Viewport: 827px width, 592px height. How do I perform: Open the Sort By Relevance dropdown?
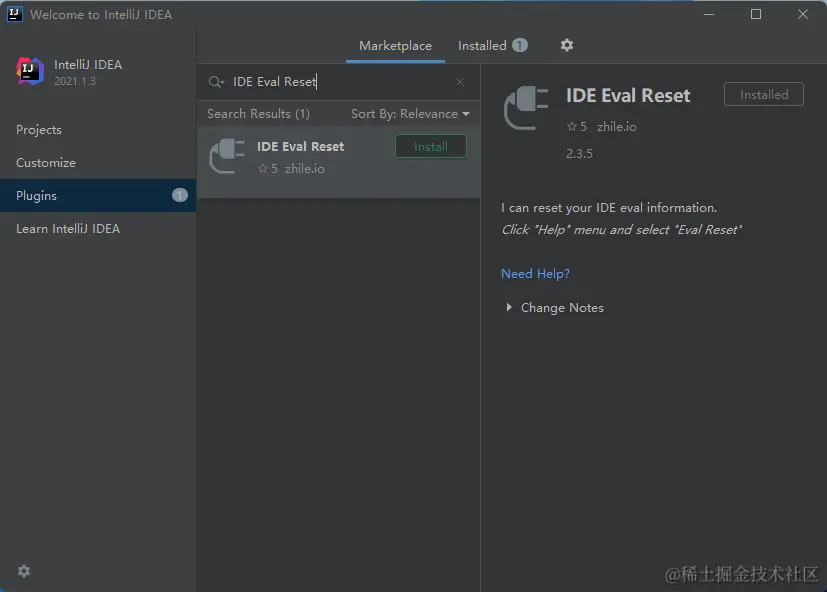click(410, 114)
